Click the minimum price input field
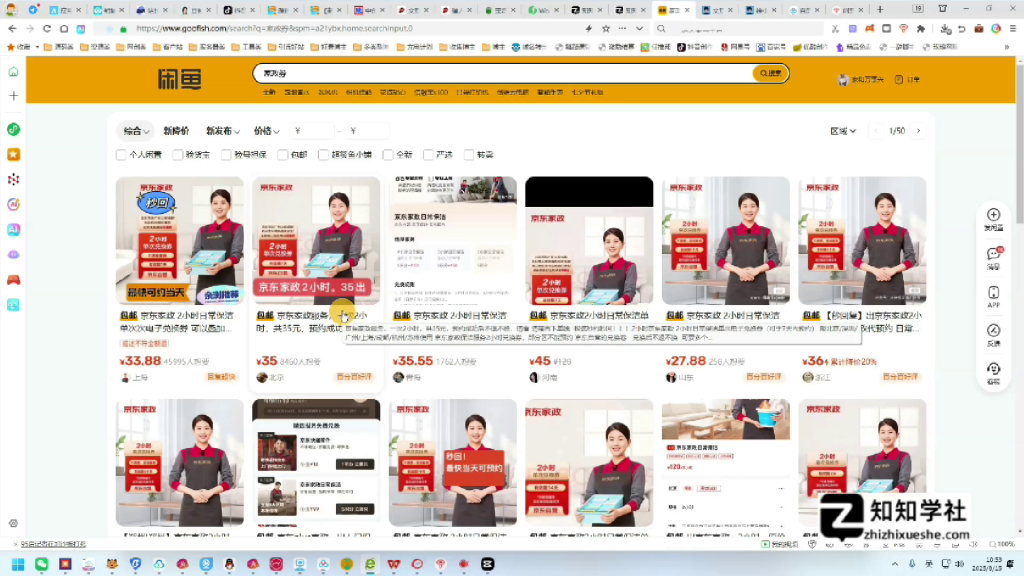The height and width of the screenshot is (576, 1024). point(313,131)
